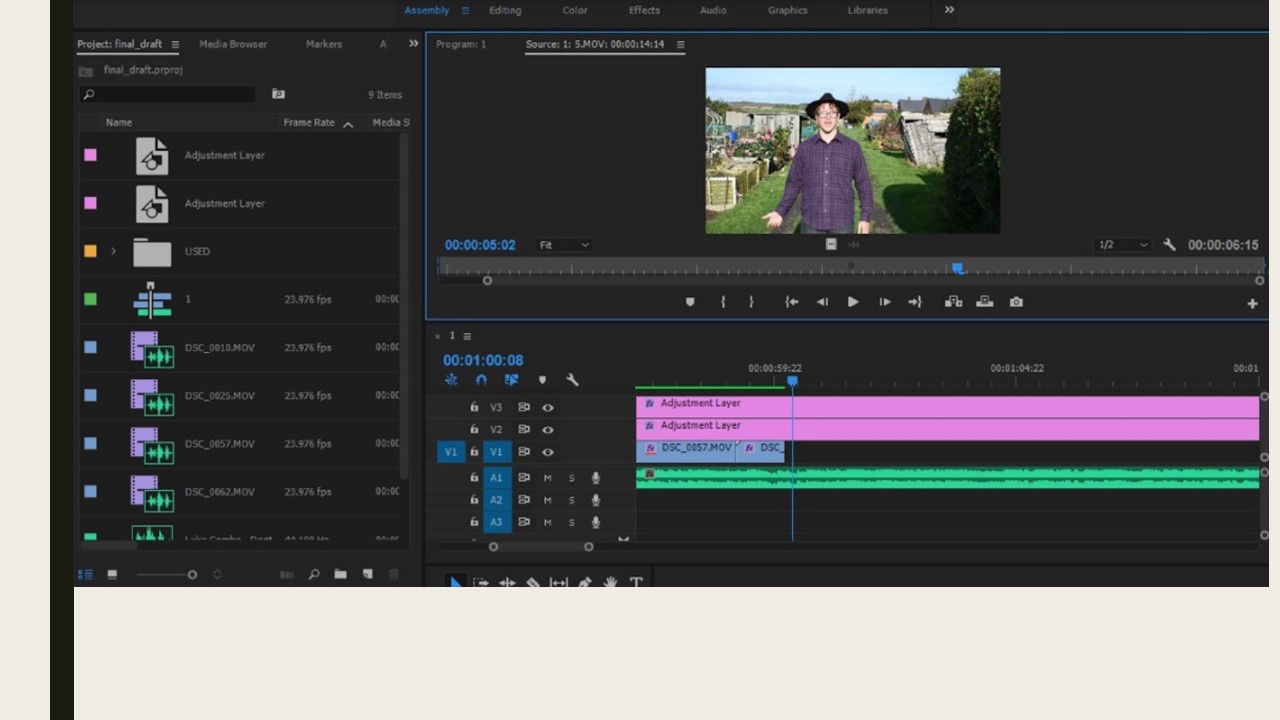
Task: Step forward one frame
Action: [x=885, y=302]
